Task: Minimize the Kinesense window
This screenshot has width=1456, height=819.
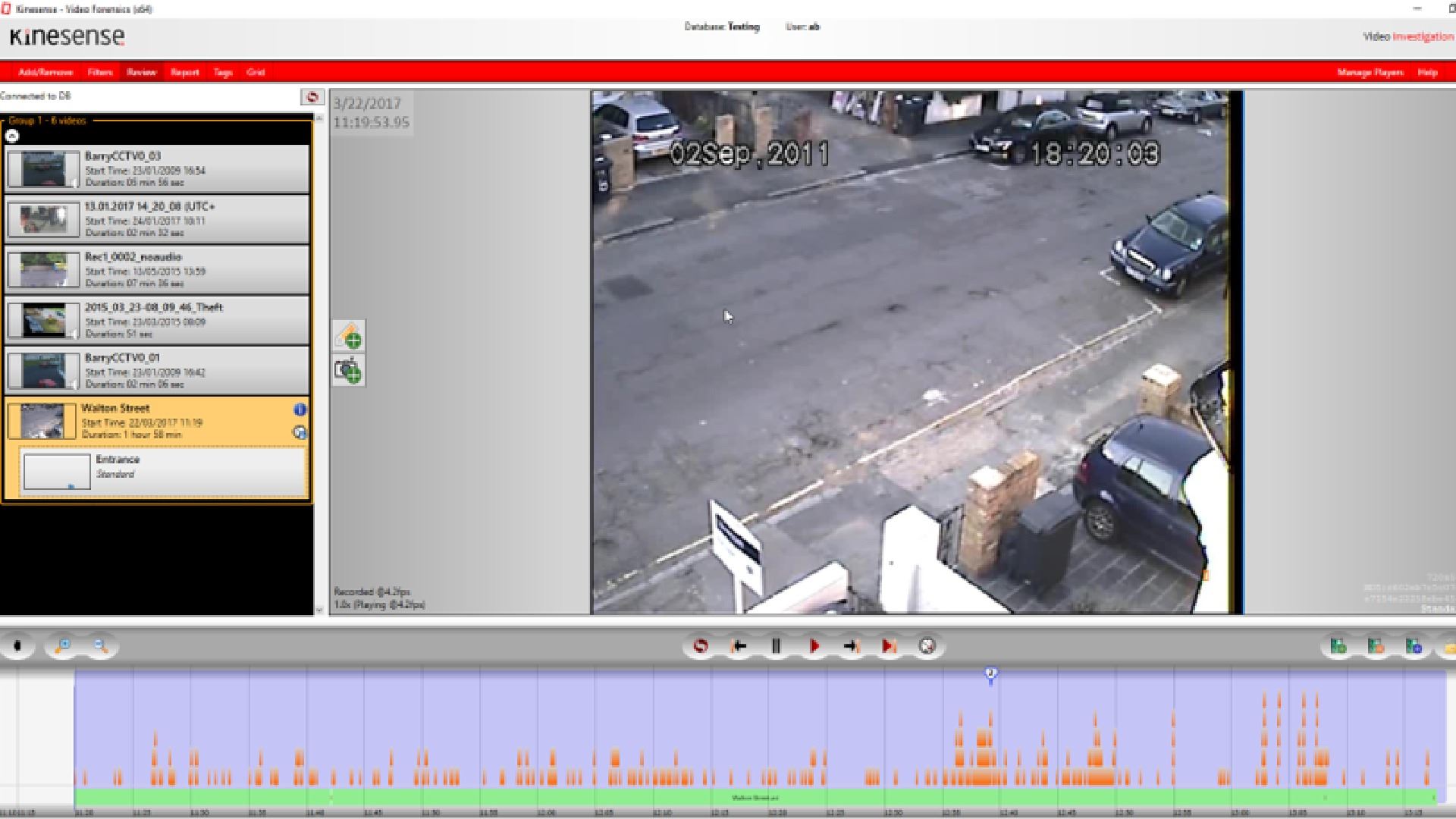Action: (1417, 8)
